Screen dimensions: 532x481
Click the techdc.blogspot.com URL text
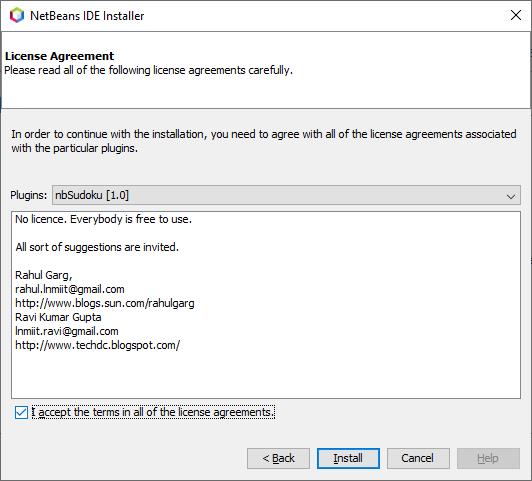point(97,345)
